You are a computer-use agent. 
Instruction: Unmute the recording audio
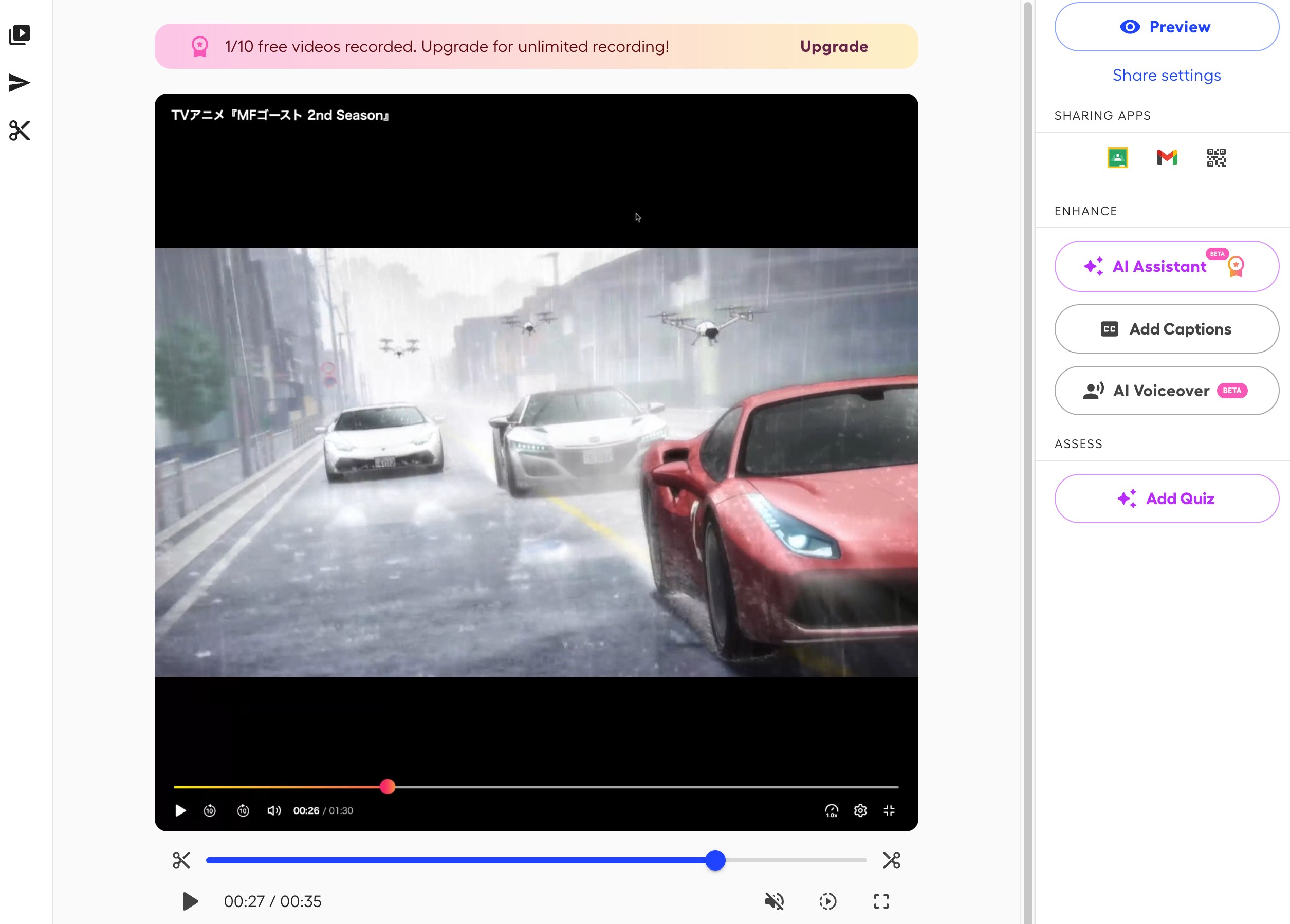point(774,901)
